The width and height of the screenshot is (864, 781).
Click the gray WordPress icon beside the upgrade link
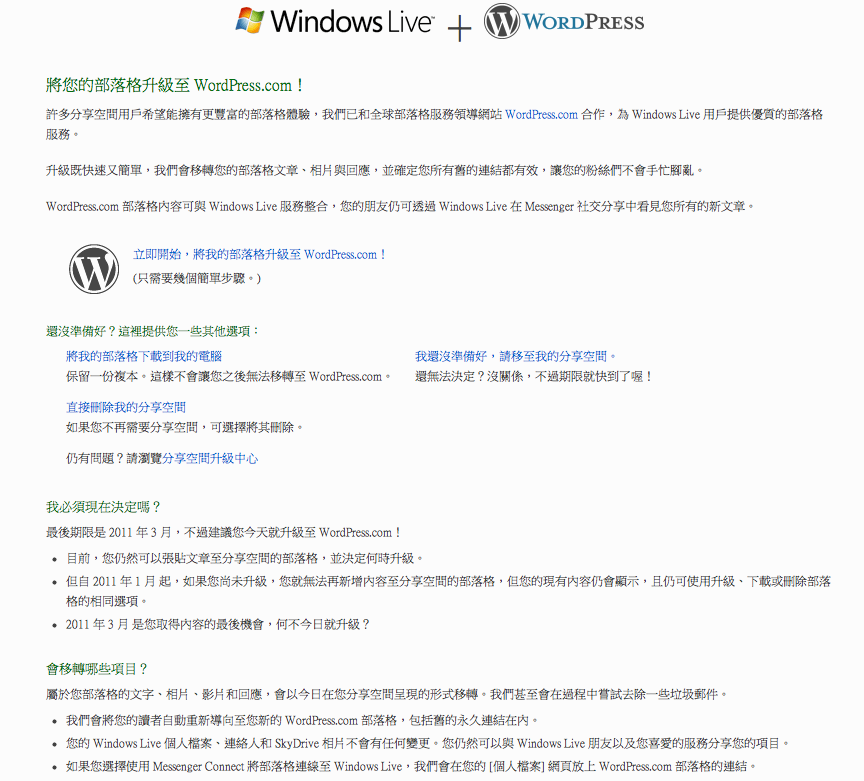94,269
